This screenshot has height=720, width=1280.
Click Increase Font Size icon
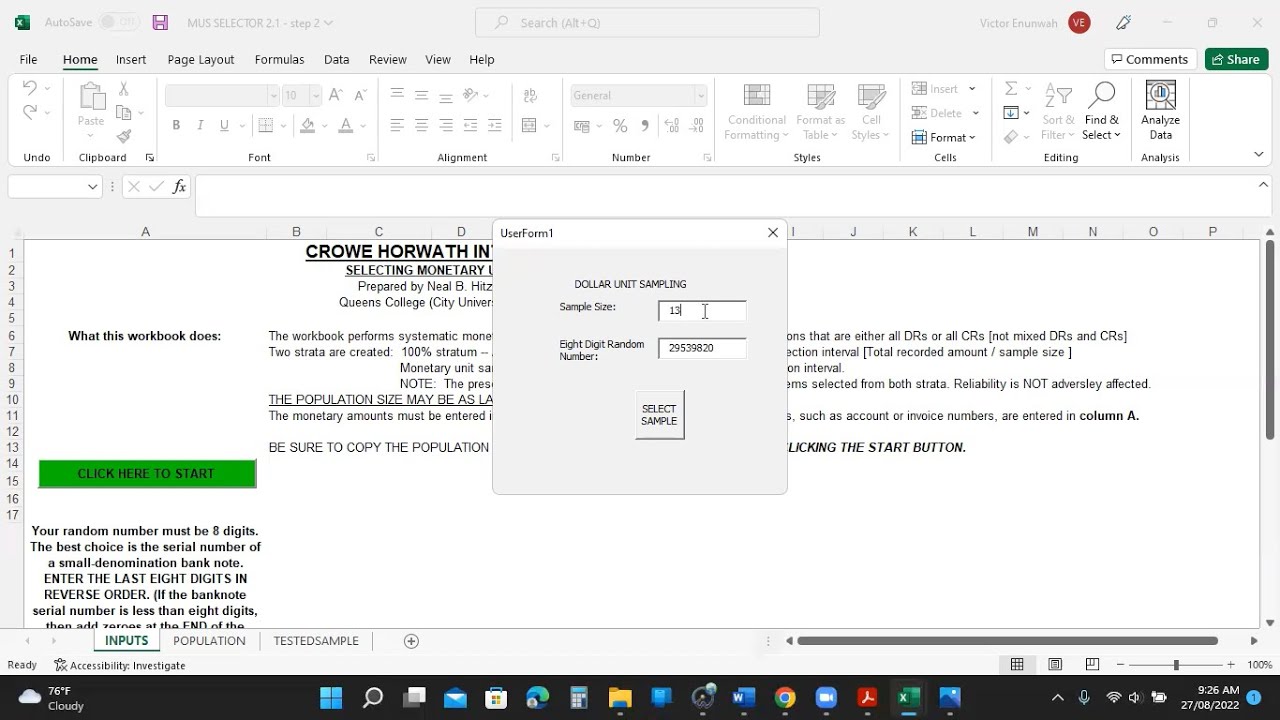[336, 95]
